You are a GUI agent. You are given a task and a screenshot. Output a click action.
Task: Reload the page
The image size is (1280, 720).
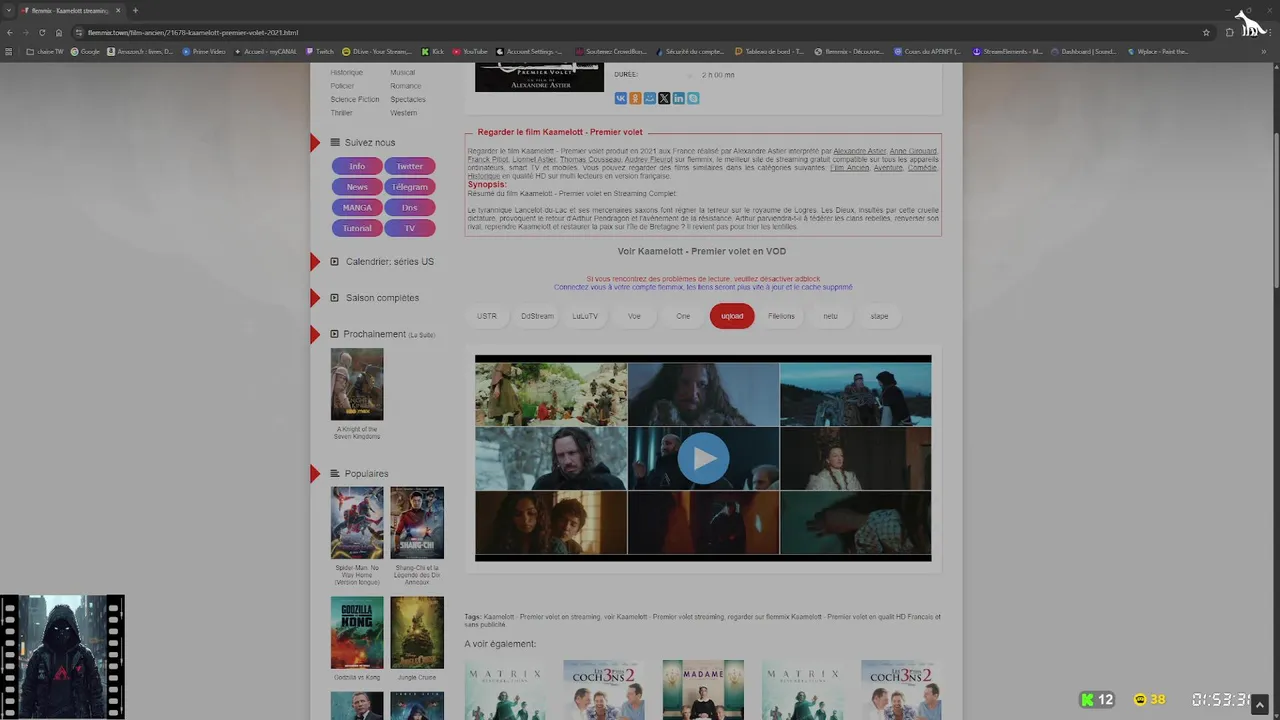(x=42, y=32)
